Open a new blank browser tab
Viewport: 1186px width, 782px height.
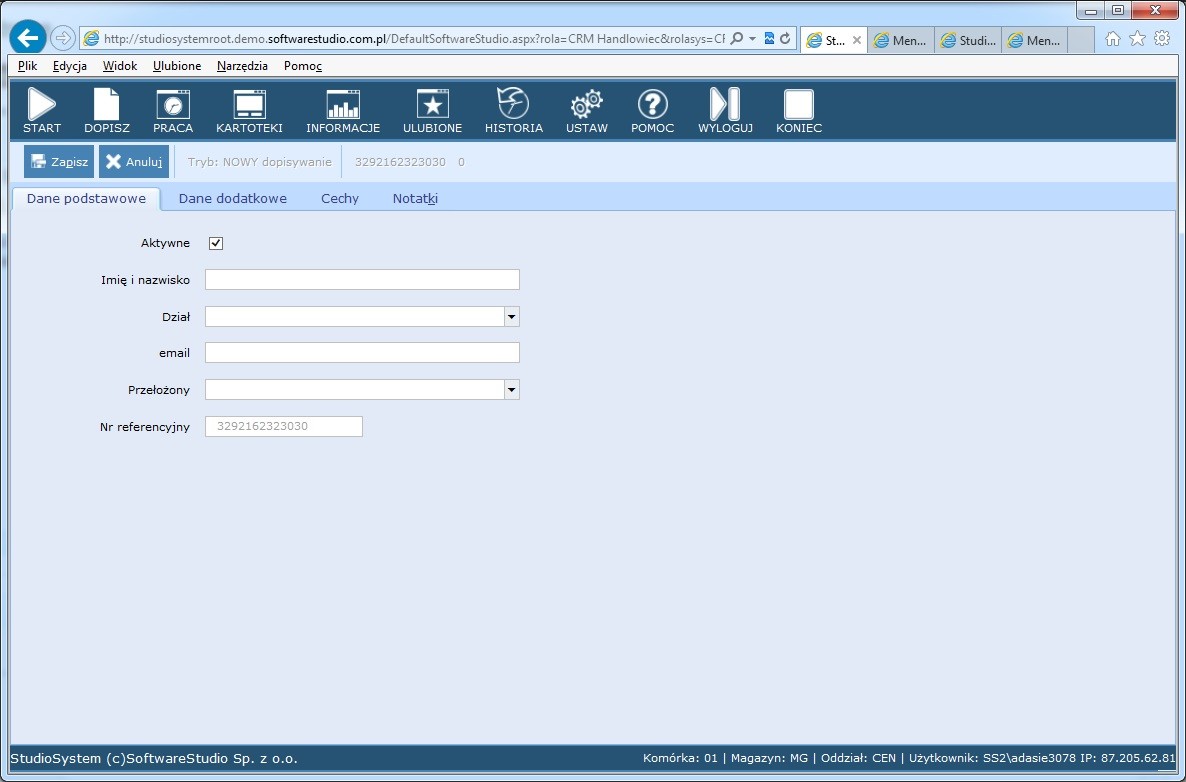click(1082, 41)
